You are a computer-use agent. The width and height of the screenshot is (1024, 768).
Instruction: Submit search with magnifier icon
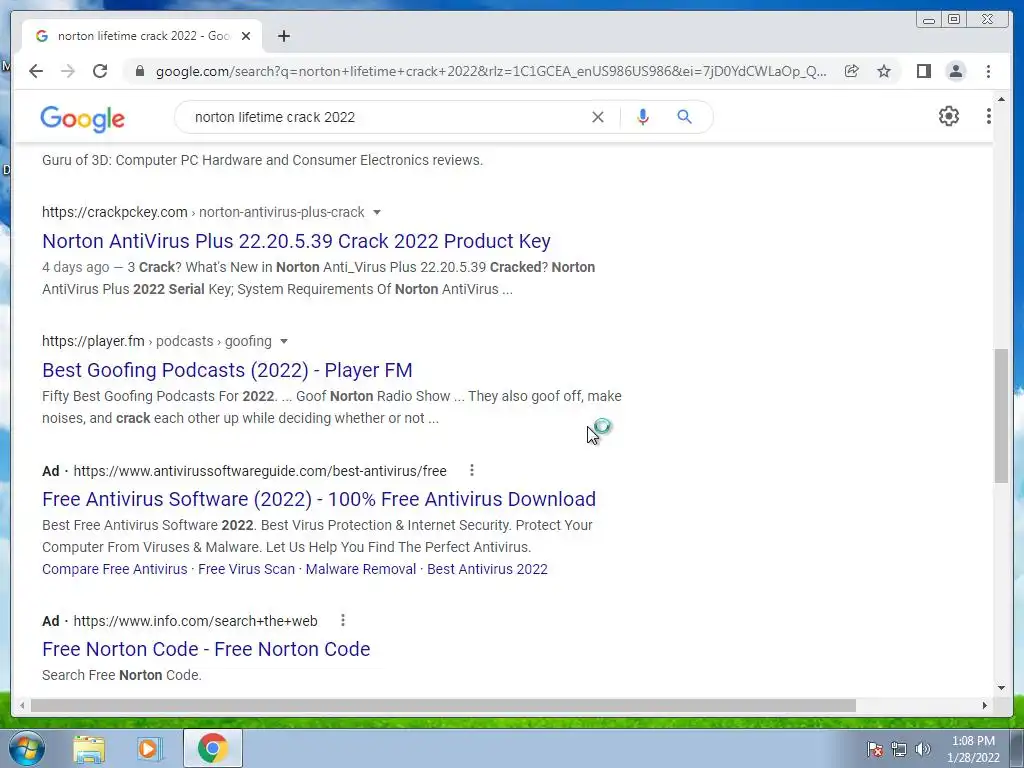click(684, 117)
